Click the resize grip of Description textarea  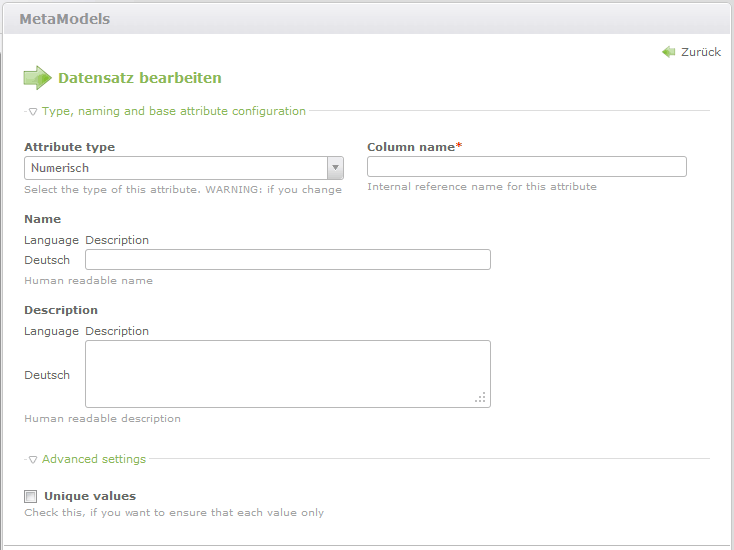[x=481, y=398]
